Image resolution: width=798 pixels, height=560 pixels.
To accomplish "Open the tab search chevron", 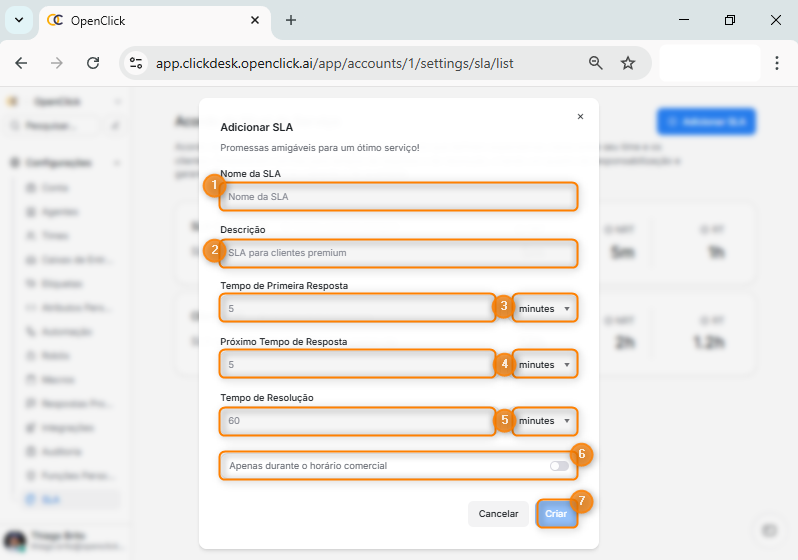I will [18, 20].
